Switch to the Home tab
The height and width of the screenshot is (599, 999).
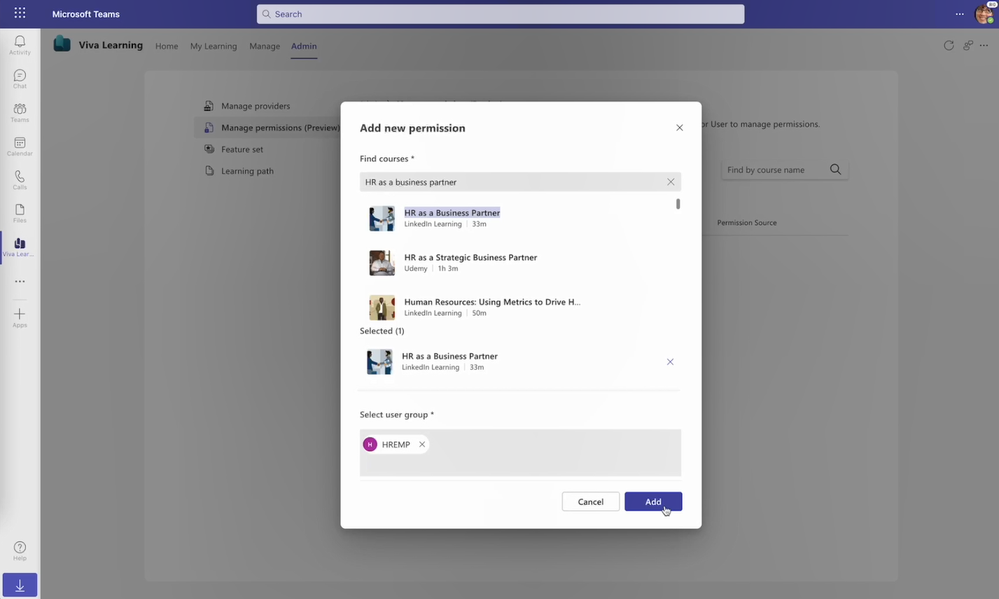tap(167, 46)
